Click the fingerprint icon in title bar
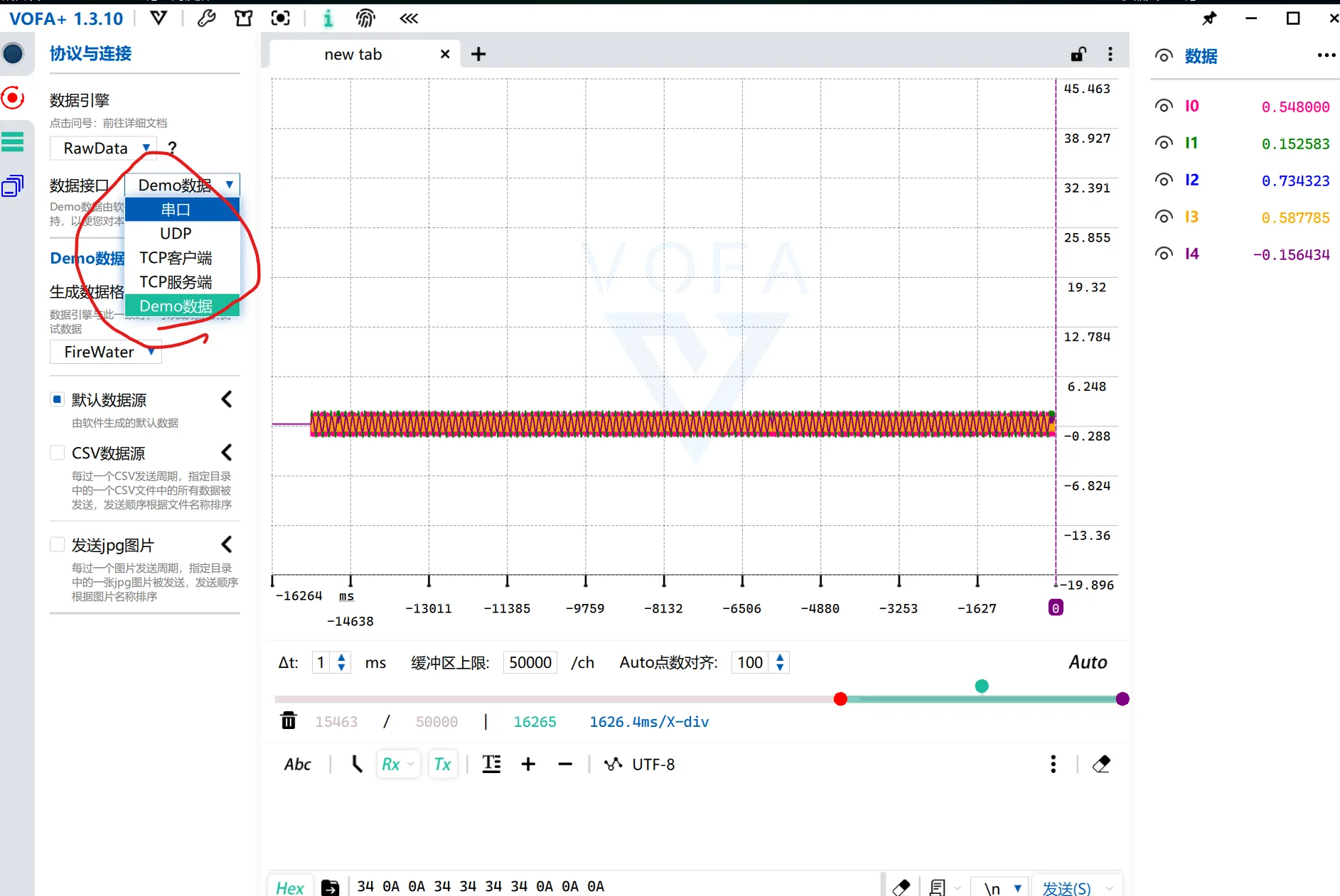Screen dimensions: 1340x896 (x=365, y=18)
